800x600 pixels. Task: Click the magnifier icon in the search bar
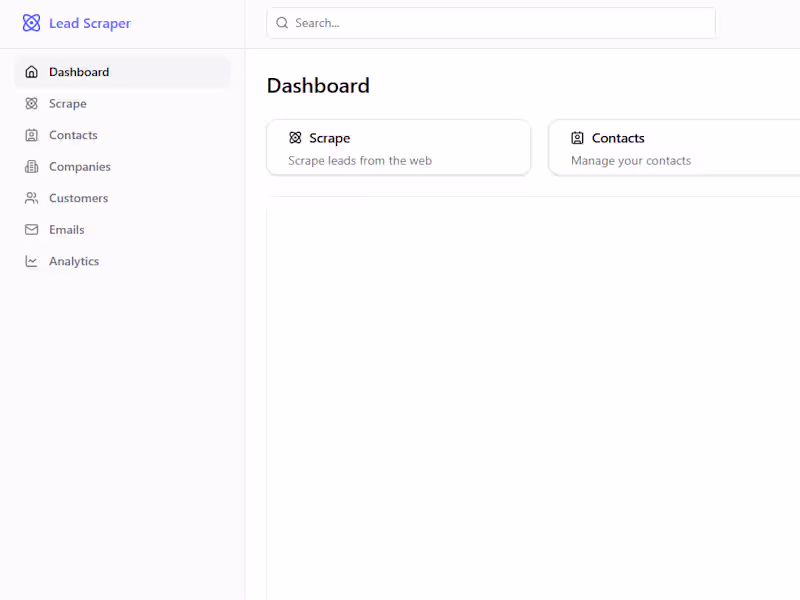click(281, 22)
